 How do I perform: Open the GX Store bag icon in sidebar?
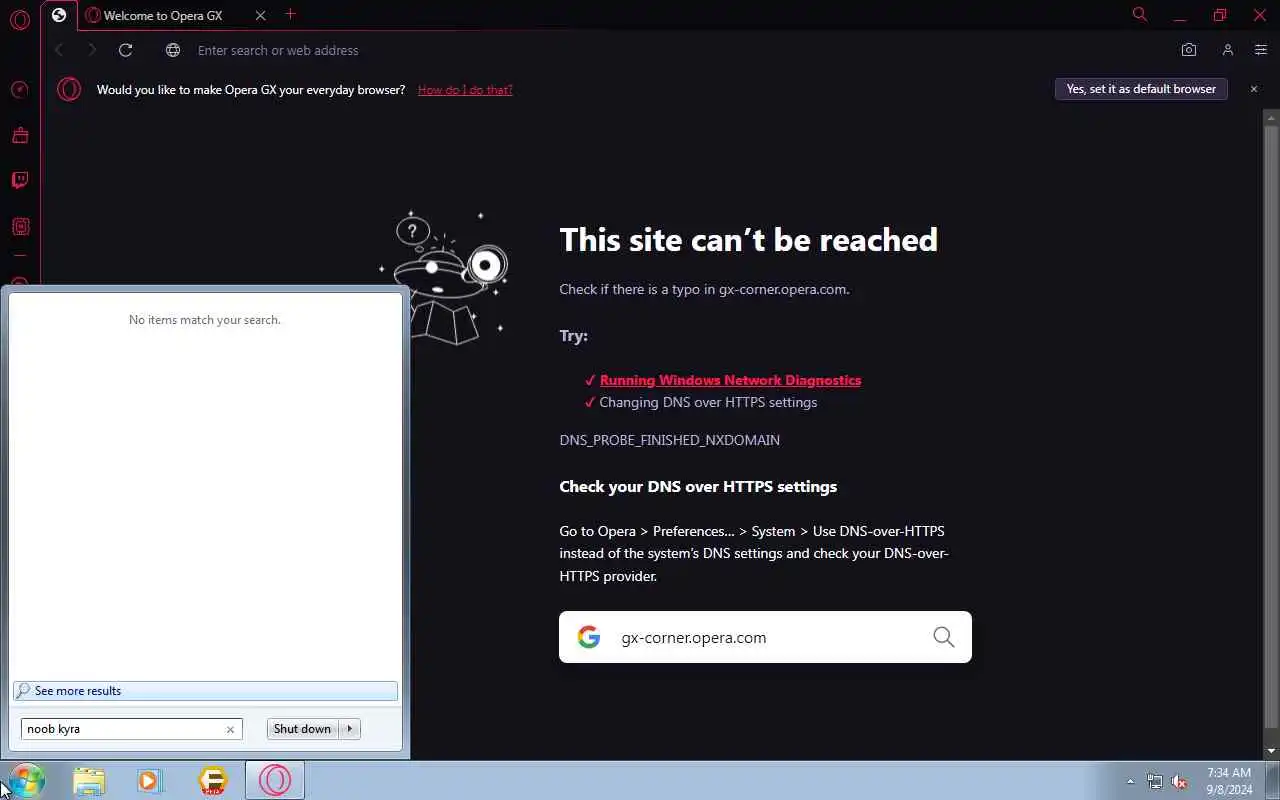(x=20, y=135)
